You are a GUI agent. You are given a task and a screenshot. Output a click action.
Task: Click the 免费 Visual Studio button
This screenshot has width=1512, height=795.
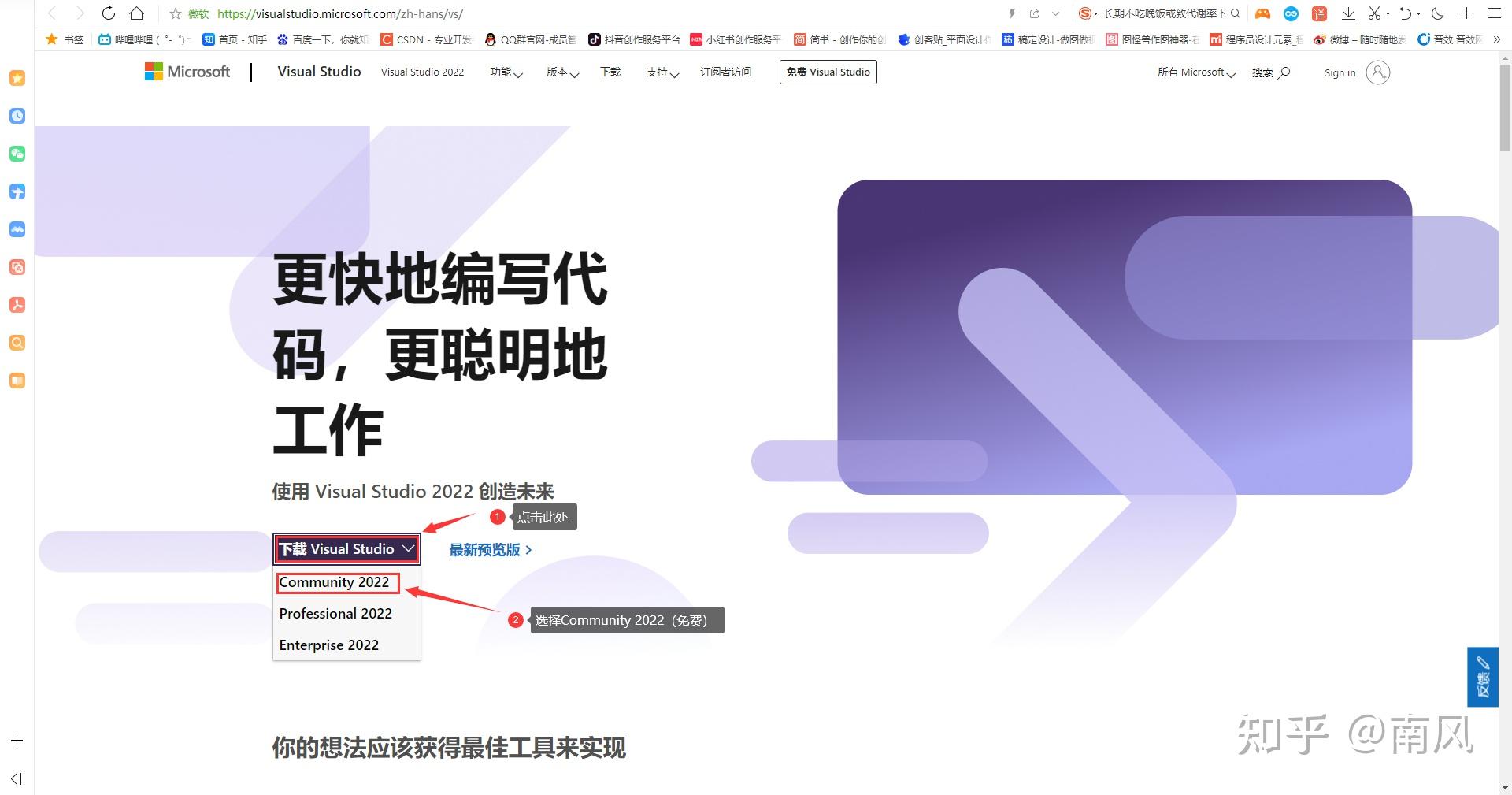click(828, 72)
